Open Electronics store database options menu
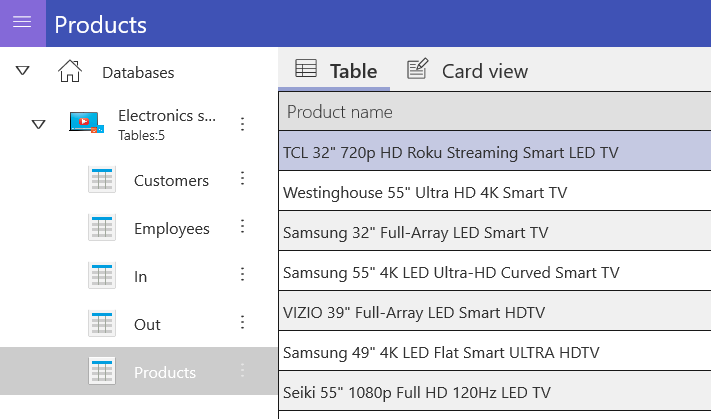Screen dimensions: 711x419 243,124
